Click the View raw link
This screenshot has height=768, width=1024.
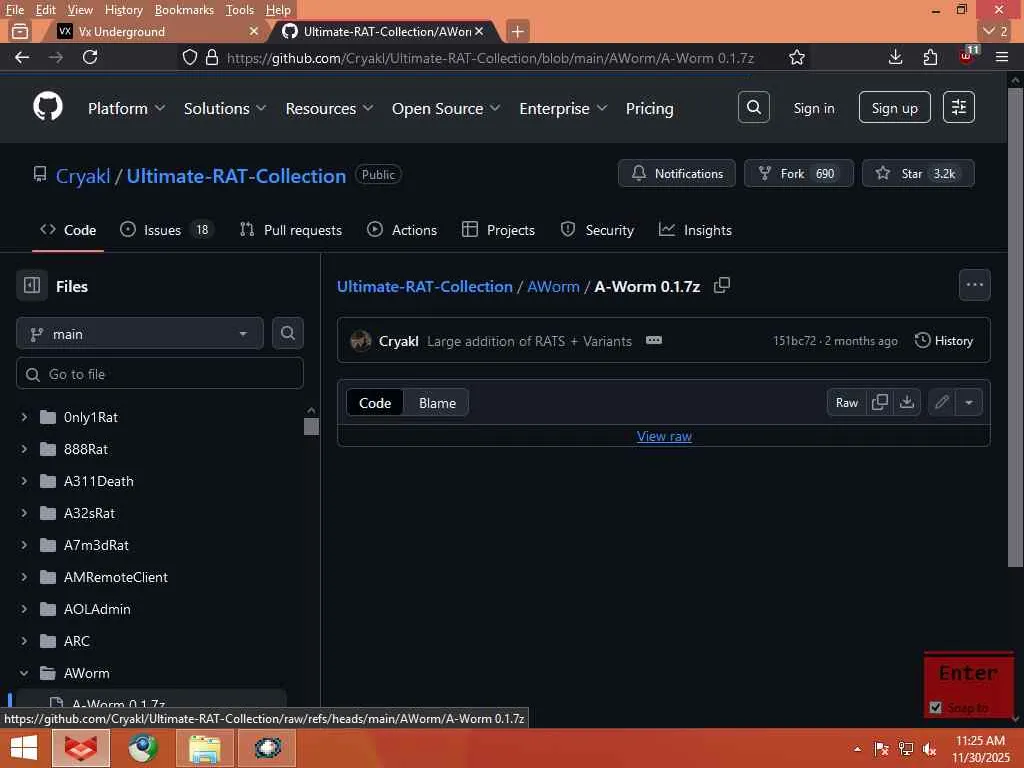(664, 436)
